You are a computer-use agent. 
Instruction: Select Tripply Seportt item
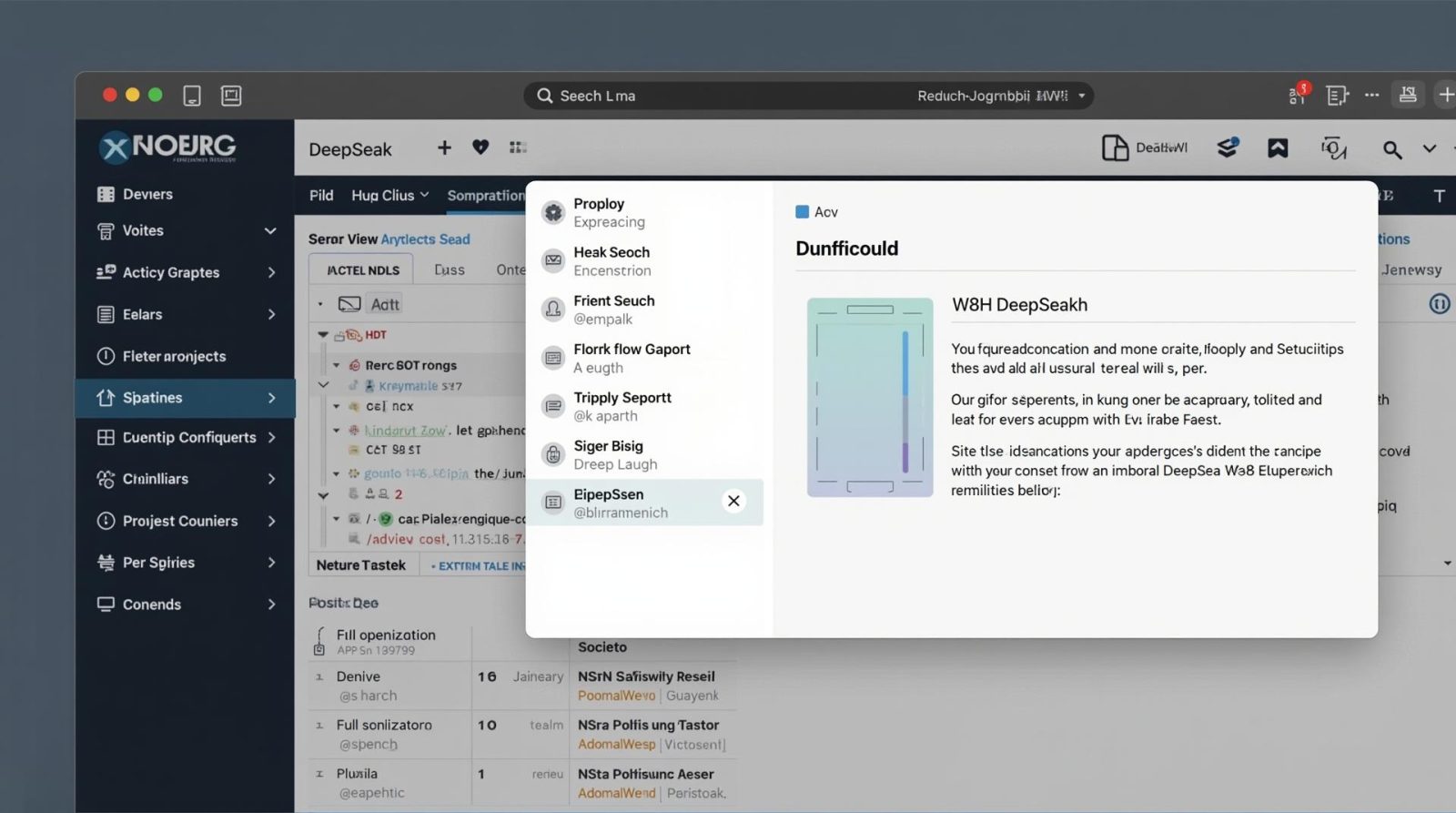coord(645,406)
